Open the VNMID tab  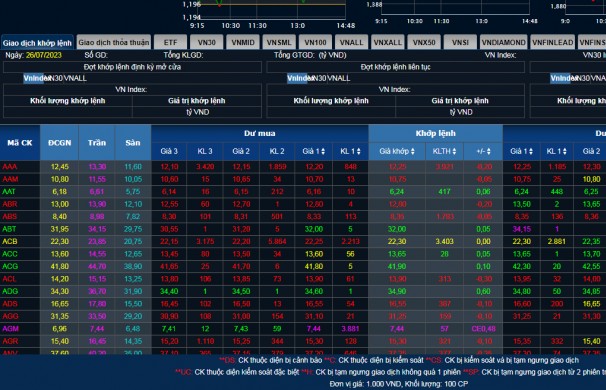243,43
